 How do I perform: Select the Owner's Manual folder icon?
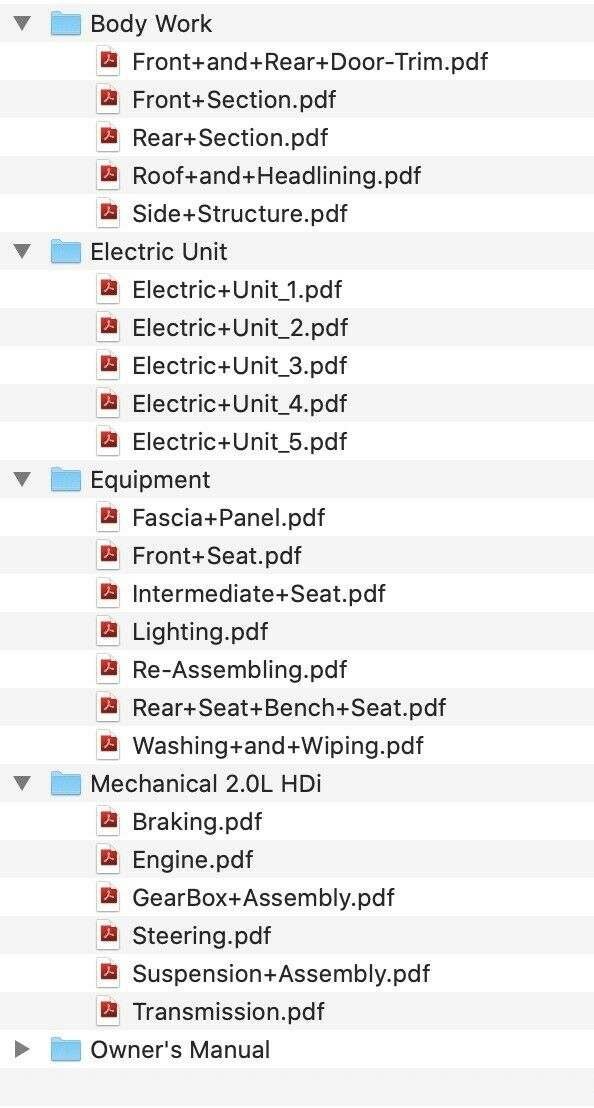pos(66,1049)
